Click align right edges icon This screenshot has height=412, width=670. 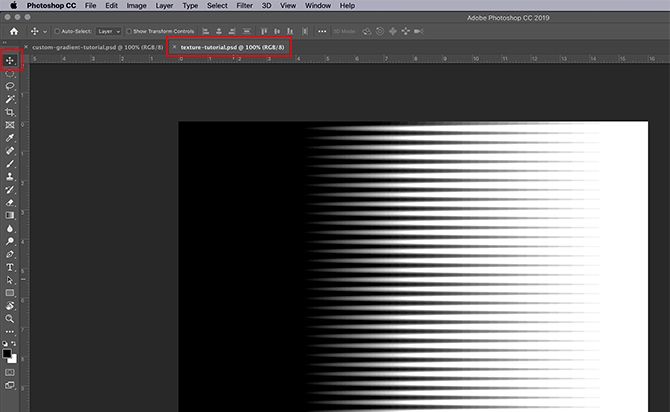pyautogui.click(x=232, y=31)
